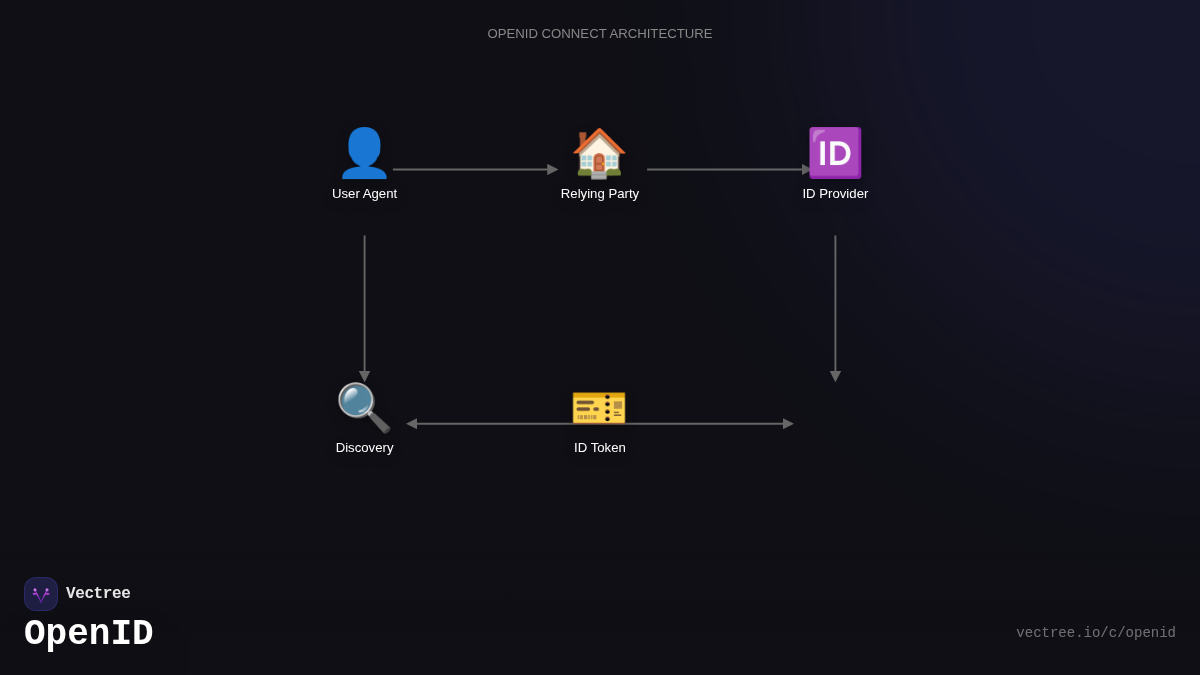The height and width of the screenshot is (675, 1200).
Task: Open the vectree.io/c/openid link
Action: click(1096, 632)
